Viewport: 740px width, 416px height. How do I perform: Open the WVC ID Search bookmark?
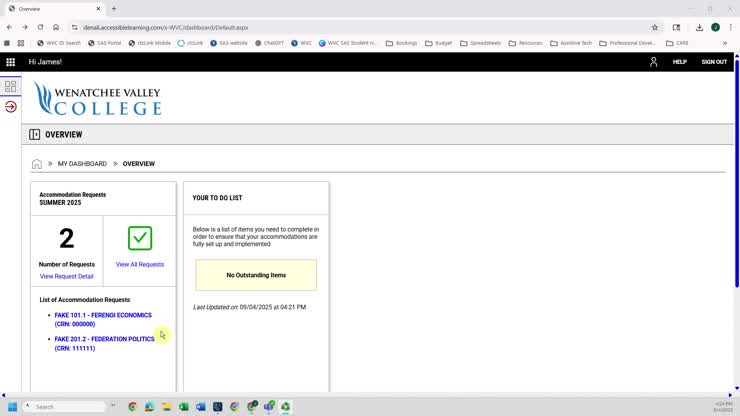[59, 43]
